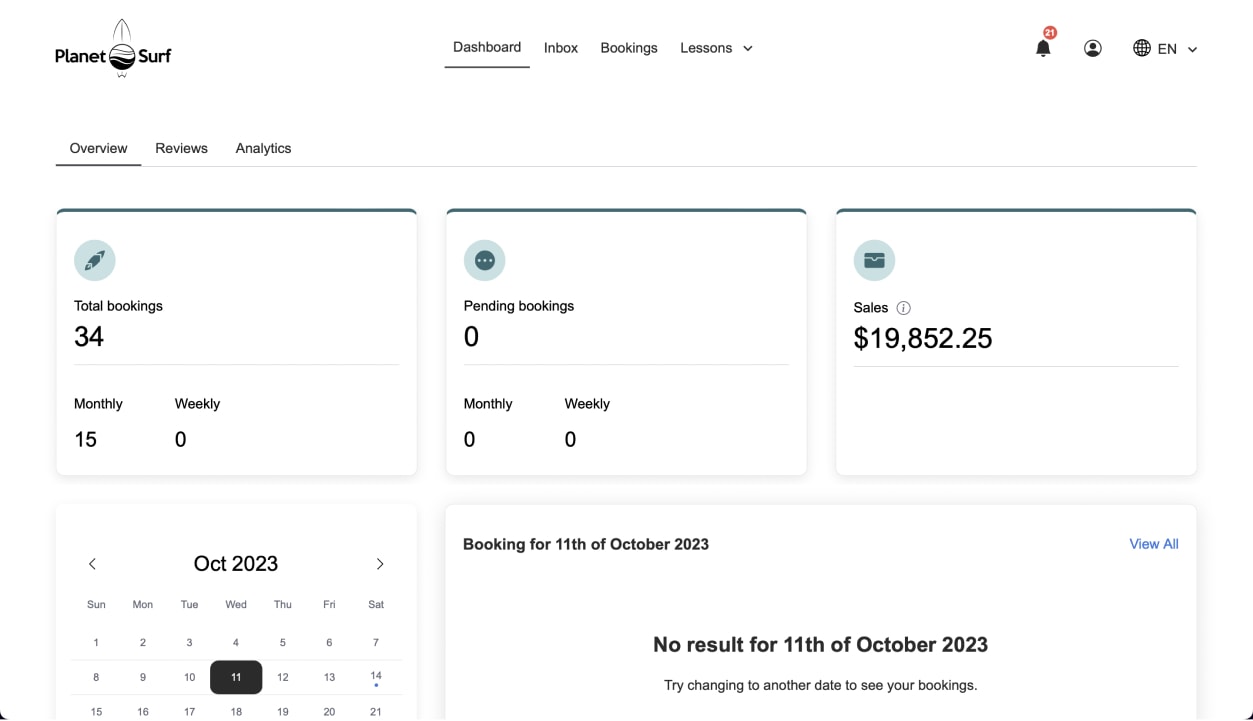The width and height of the screenshot is (1253, 721).
Task: Click the Total bookings rocket icon
Action: tap(95, 260)
